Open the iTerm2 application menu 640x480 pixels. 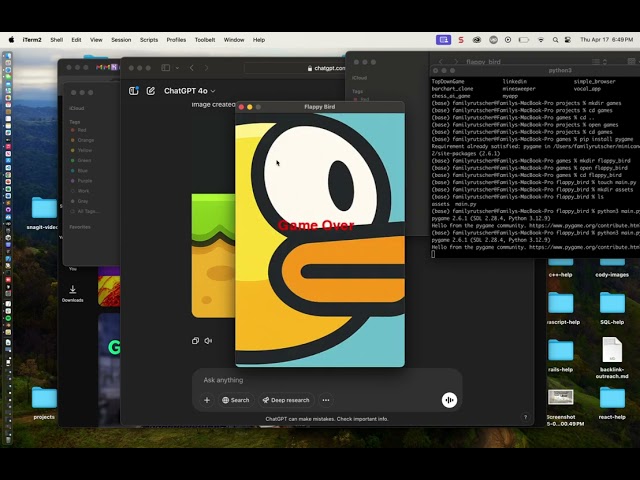32,40
